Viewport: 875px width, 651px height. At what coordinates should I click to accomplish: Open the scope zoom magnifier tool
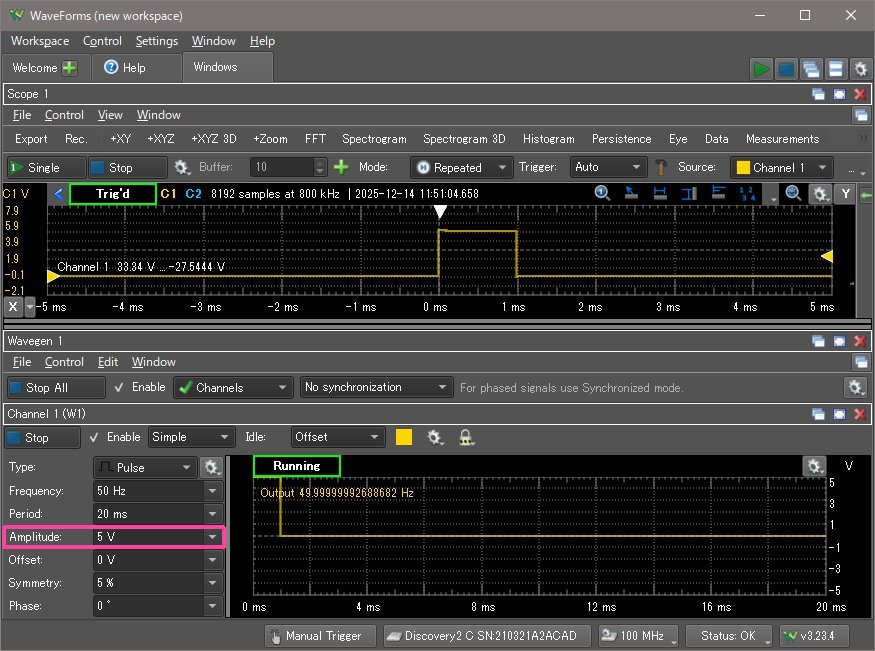pos(602,194)
